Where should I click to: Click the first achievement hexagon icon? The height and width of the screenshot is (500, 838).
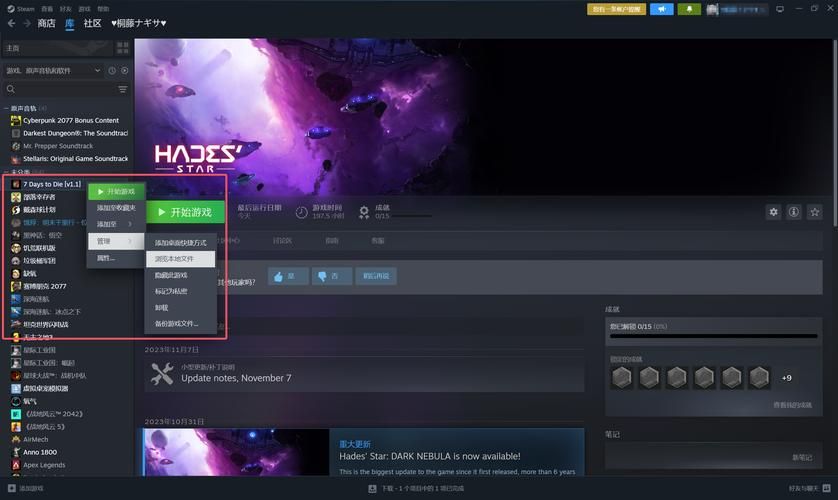pos(622,378)
